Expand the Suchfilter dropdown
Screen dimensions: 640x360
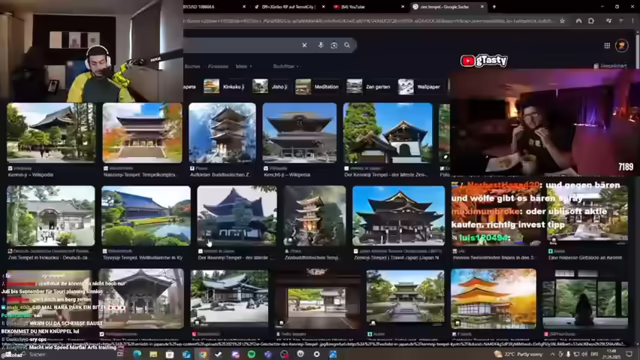(286, 66)
